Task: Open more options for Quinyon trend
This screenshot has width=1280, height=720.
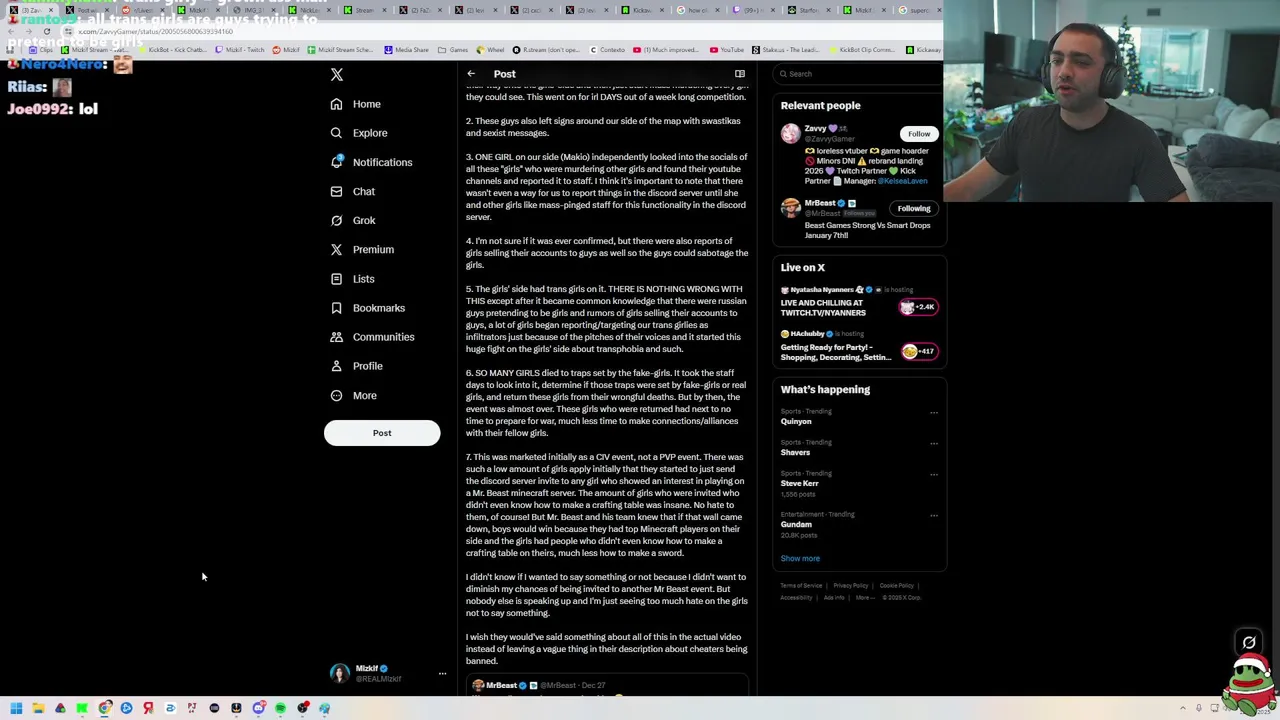Action: tap(934, 412)
